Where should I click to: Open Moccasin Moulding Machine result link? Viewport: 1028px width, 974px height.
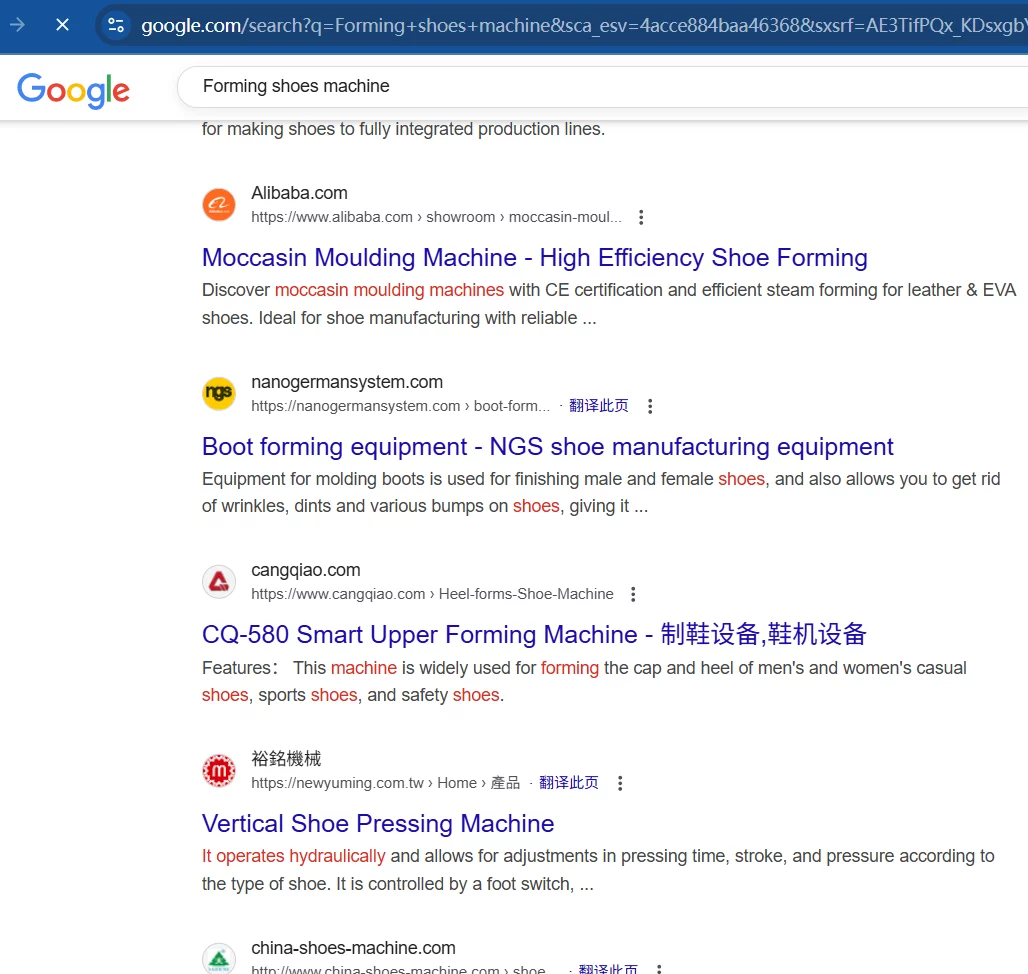pos(534,258)
